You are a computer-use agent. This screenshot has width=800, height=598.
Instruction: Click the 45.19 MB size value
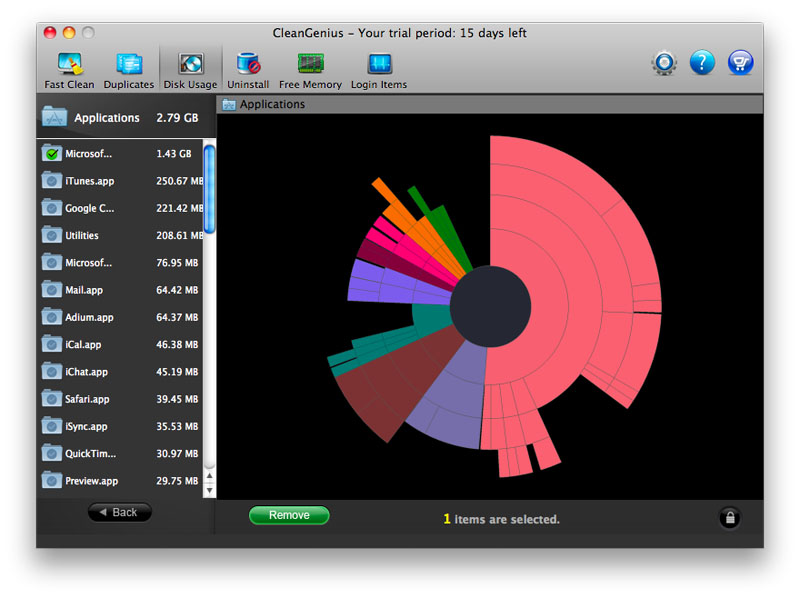click(177, 372)
